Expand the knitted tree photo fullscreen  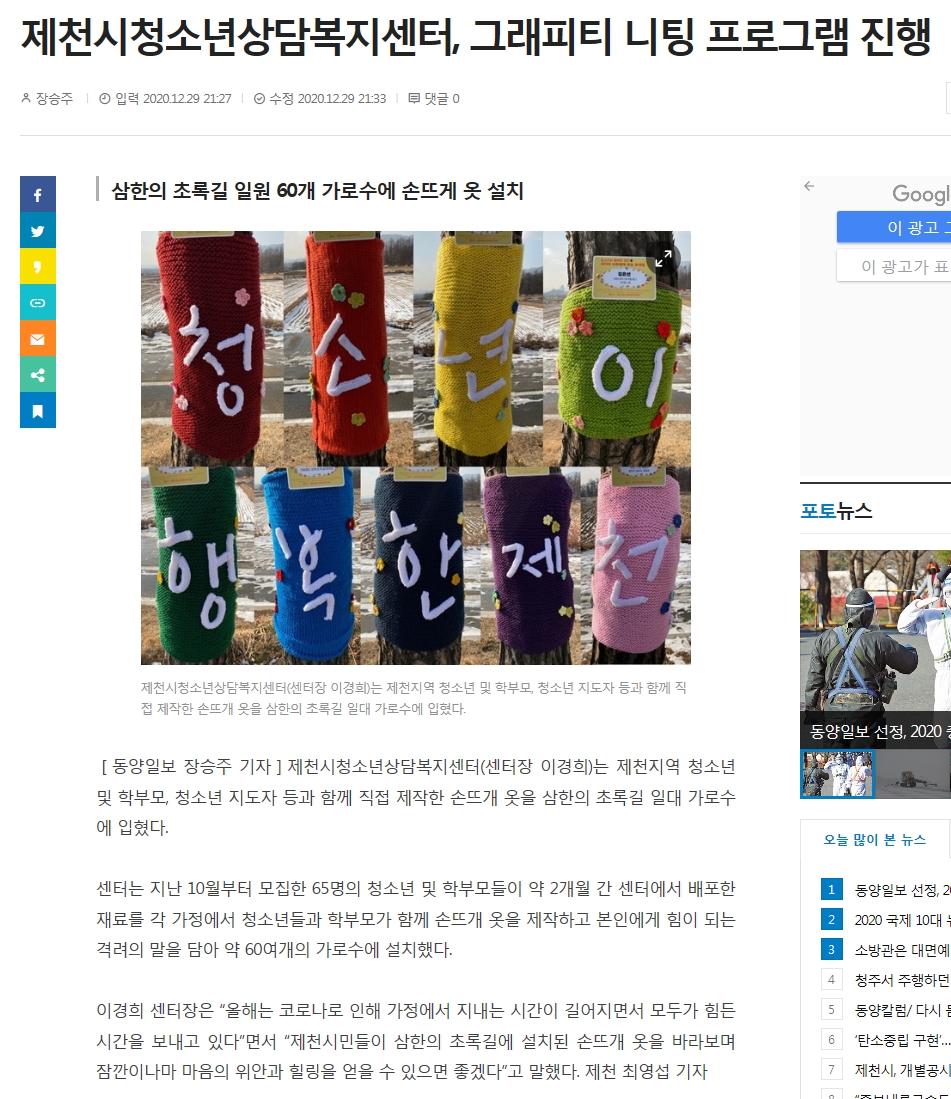664,259
